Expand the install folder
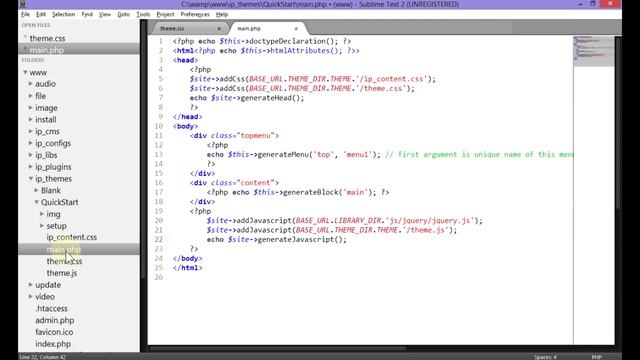The width and height of the screenshot is (640, 360). (31, 120)
